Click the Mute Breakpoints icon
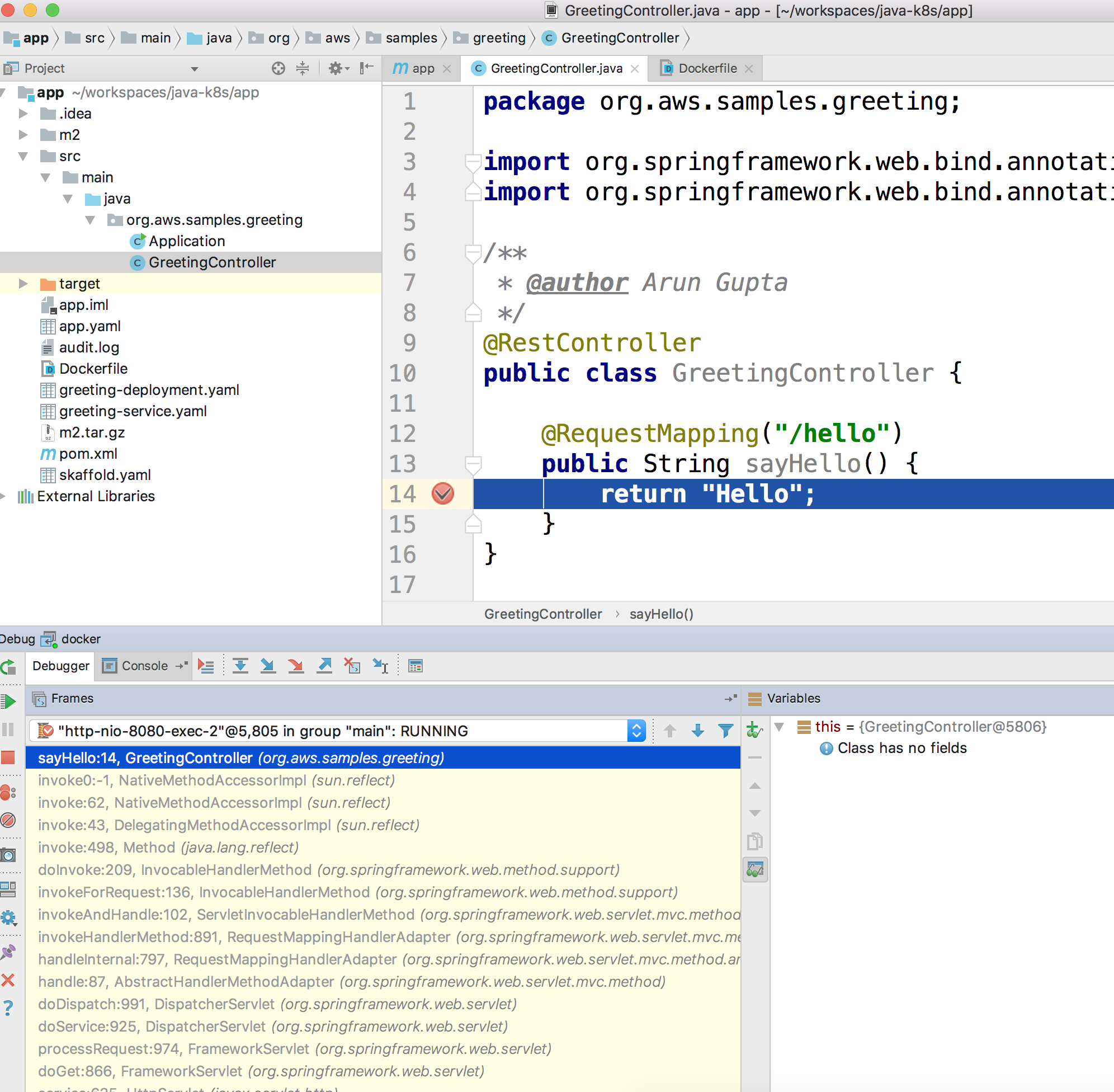 (x=8, y=820)
